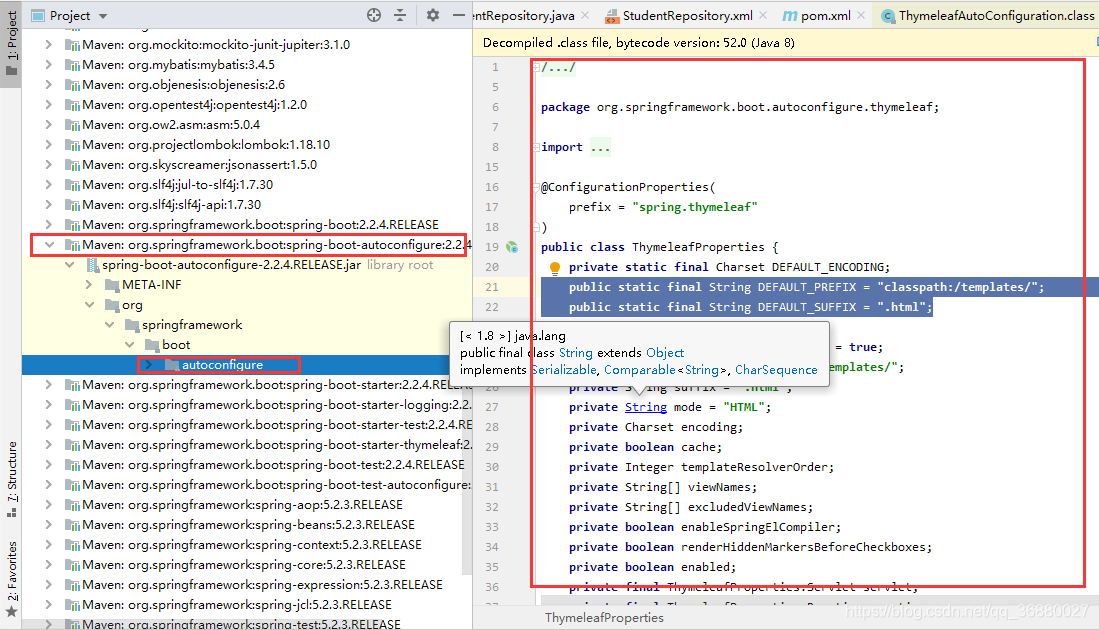
Task: Expand the folded comment on line 1
Action: (536, 67)
